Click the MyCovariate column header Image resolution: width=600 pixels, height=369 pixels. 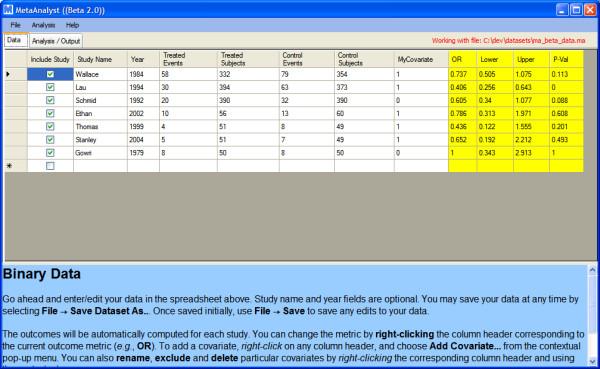tap(421, 59)
